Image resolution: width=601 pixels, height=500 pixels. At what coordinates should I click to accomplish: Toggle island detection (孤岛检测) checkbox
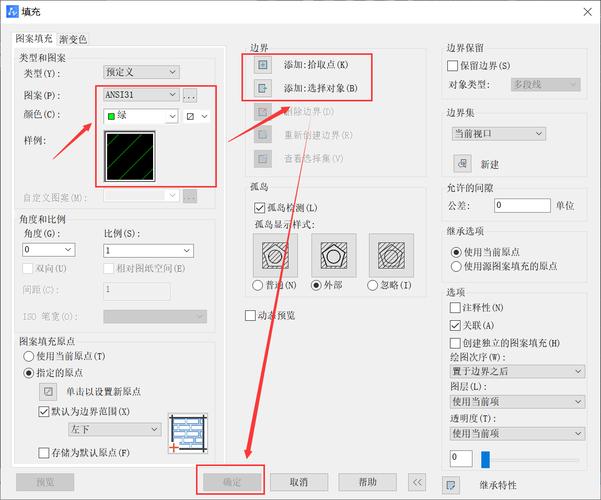coord(259,208)
